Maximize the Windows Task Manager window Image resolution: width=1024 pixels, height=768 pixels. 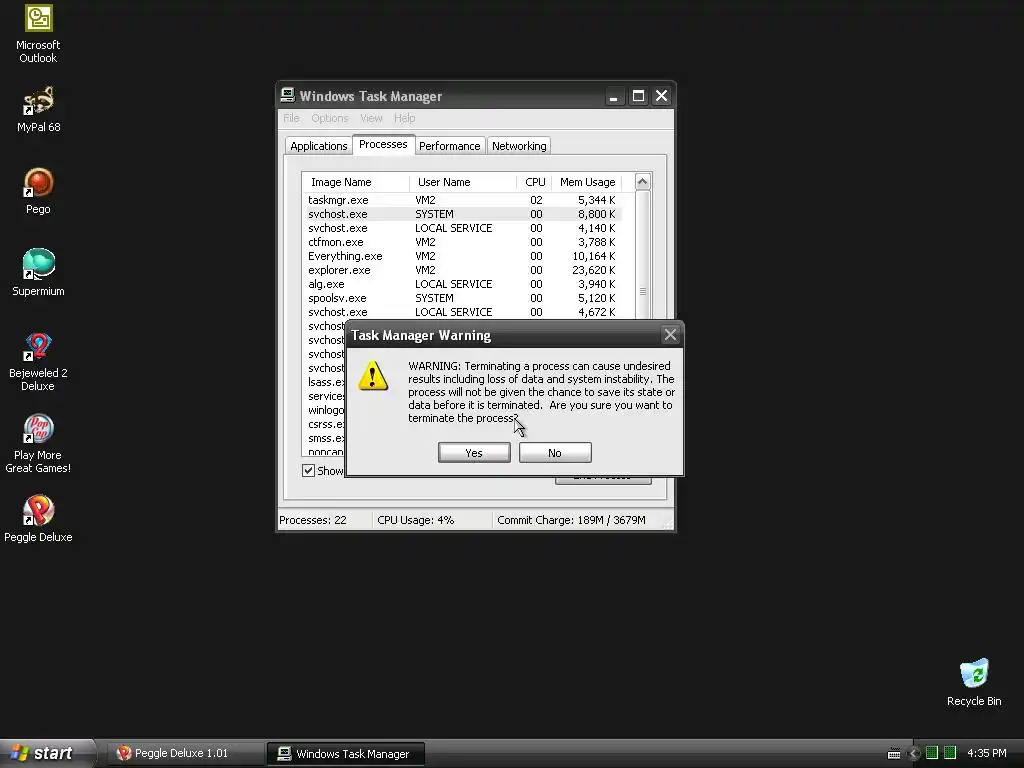pos(638,96)
